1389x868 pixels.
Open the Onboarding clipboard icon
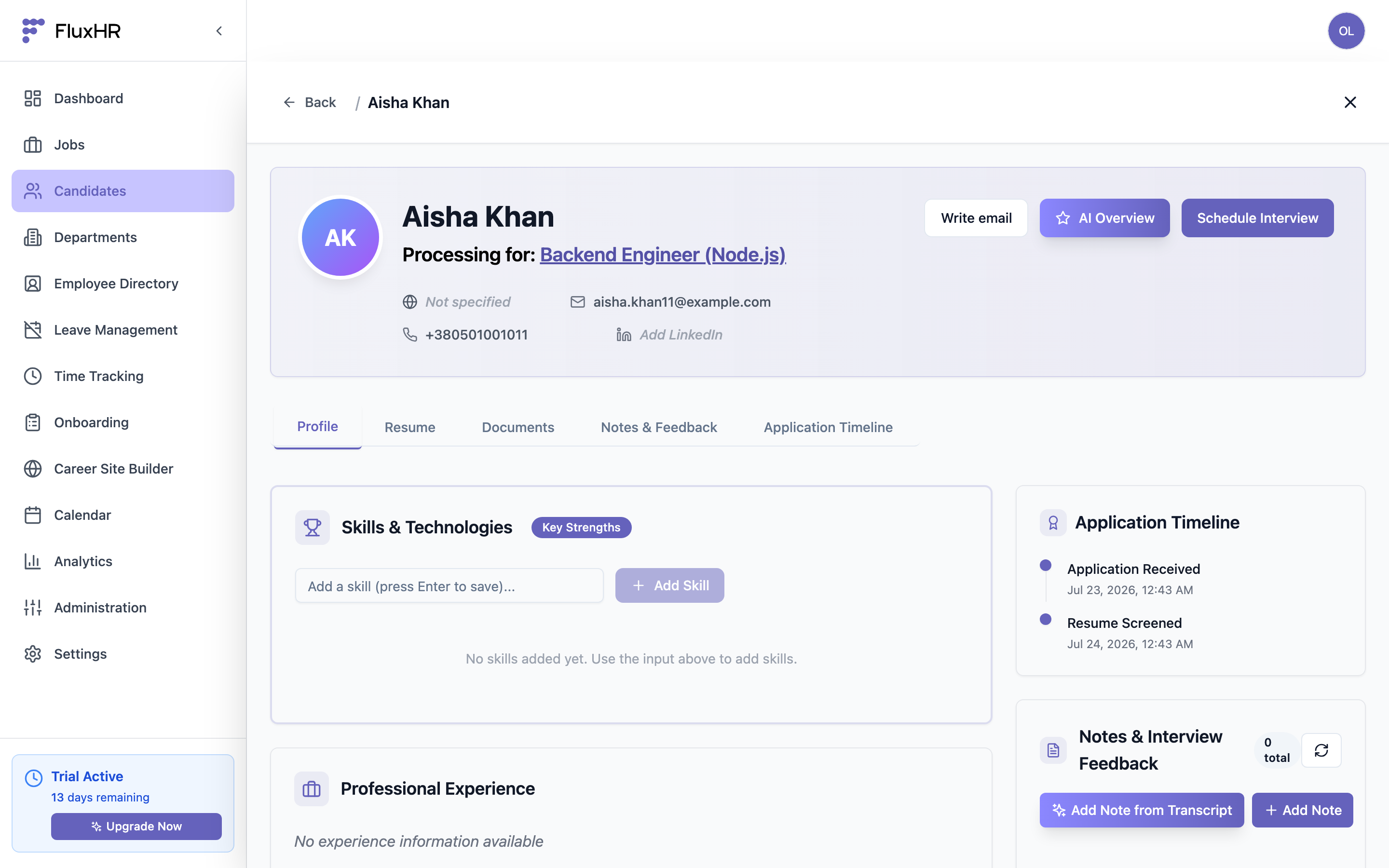[x=33, y=422]
